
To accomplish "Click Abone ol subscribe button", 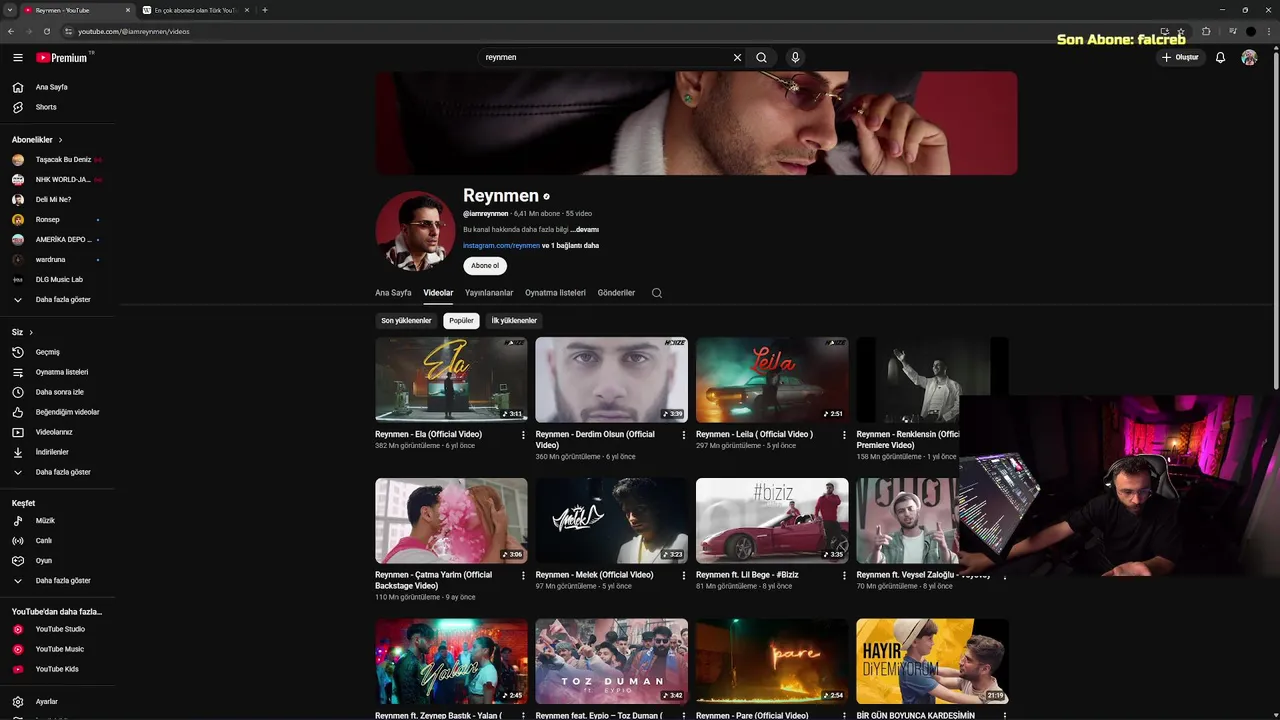I will point(485,266).
